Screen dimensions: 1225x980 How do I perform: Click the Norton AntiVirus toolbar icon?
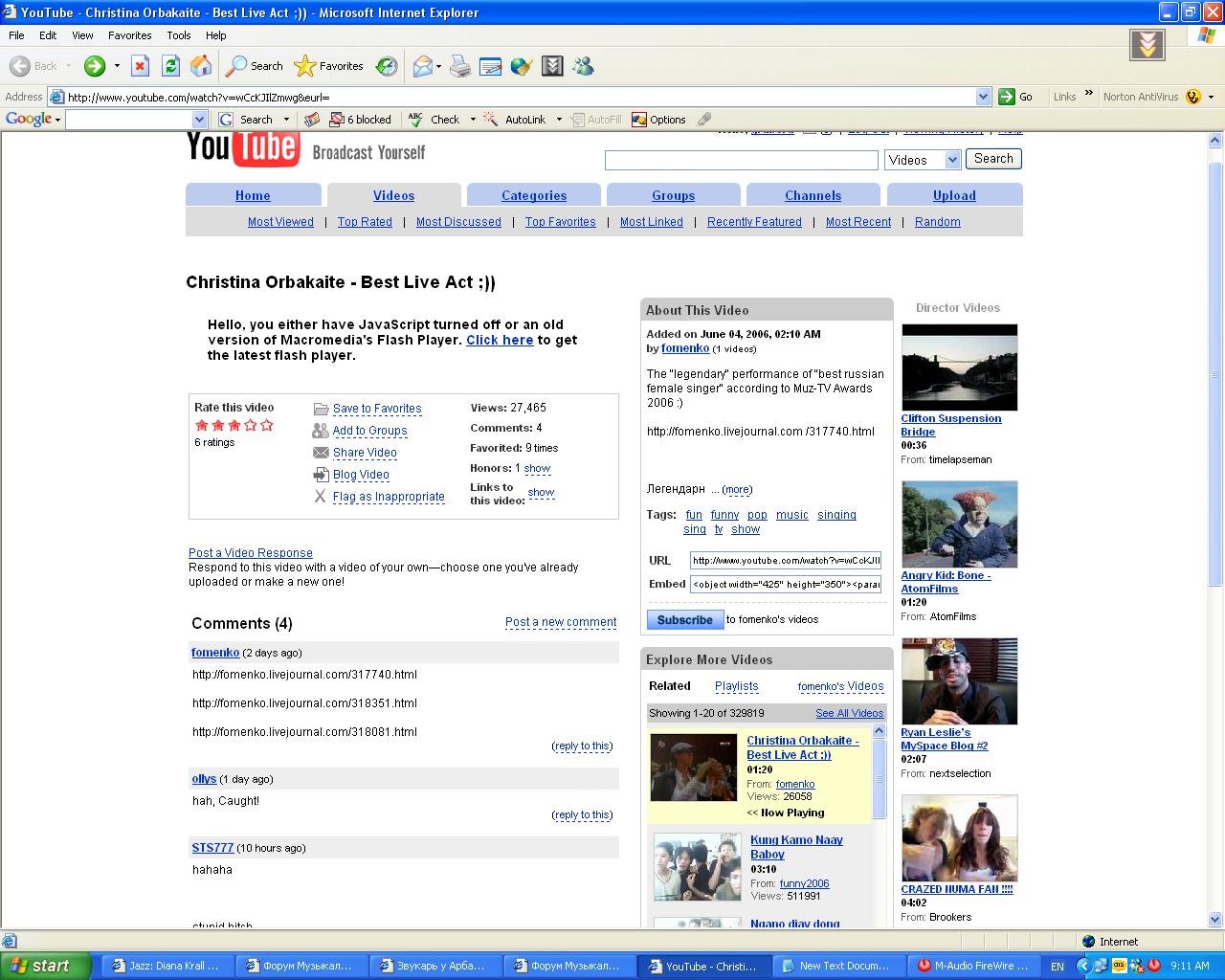tap(1193, 97)
